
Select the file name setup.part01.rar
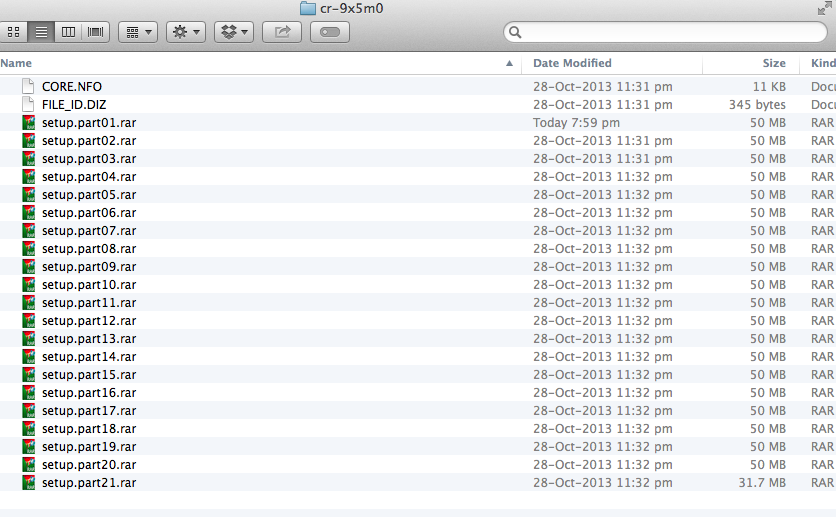pos(89,123)
